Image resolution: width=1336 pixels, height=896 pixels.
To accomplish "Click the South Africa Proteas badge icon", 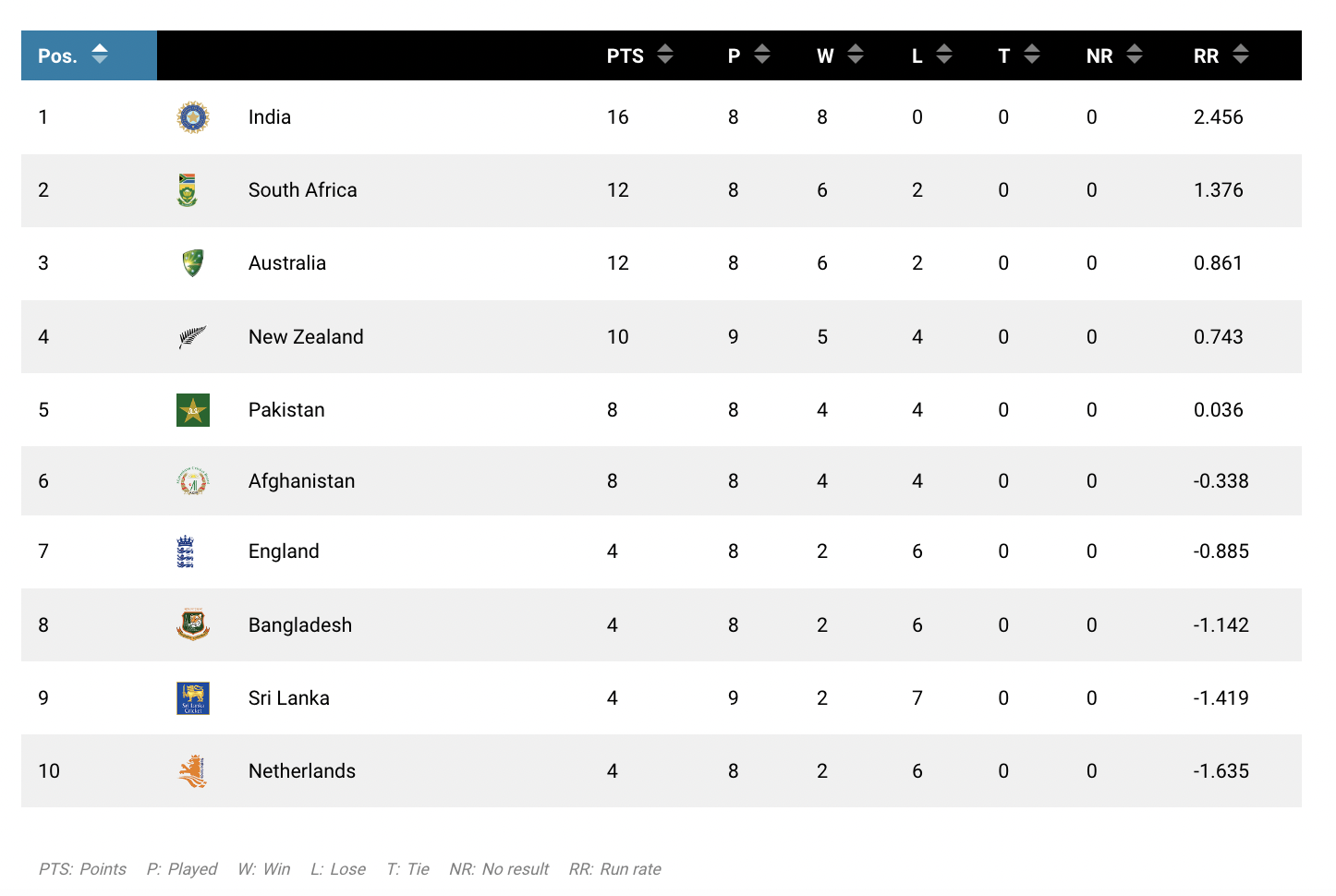I will coord(192,190).
